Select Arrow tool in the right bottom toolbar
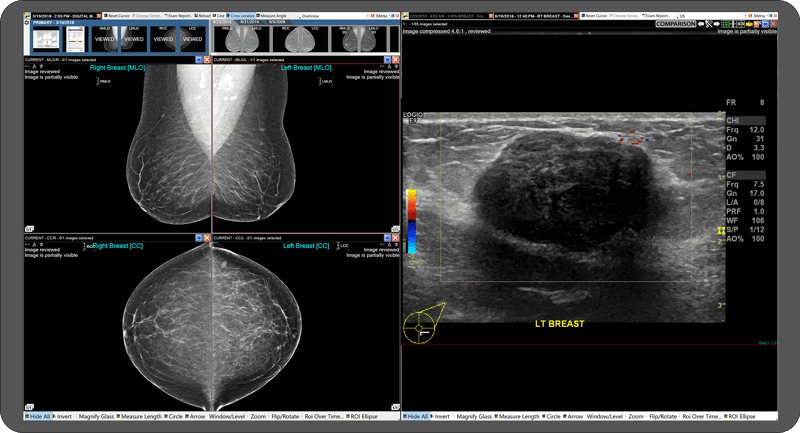 click(x=573, y=417)
